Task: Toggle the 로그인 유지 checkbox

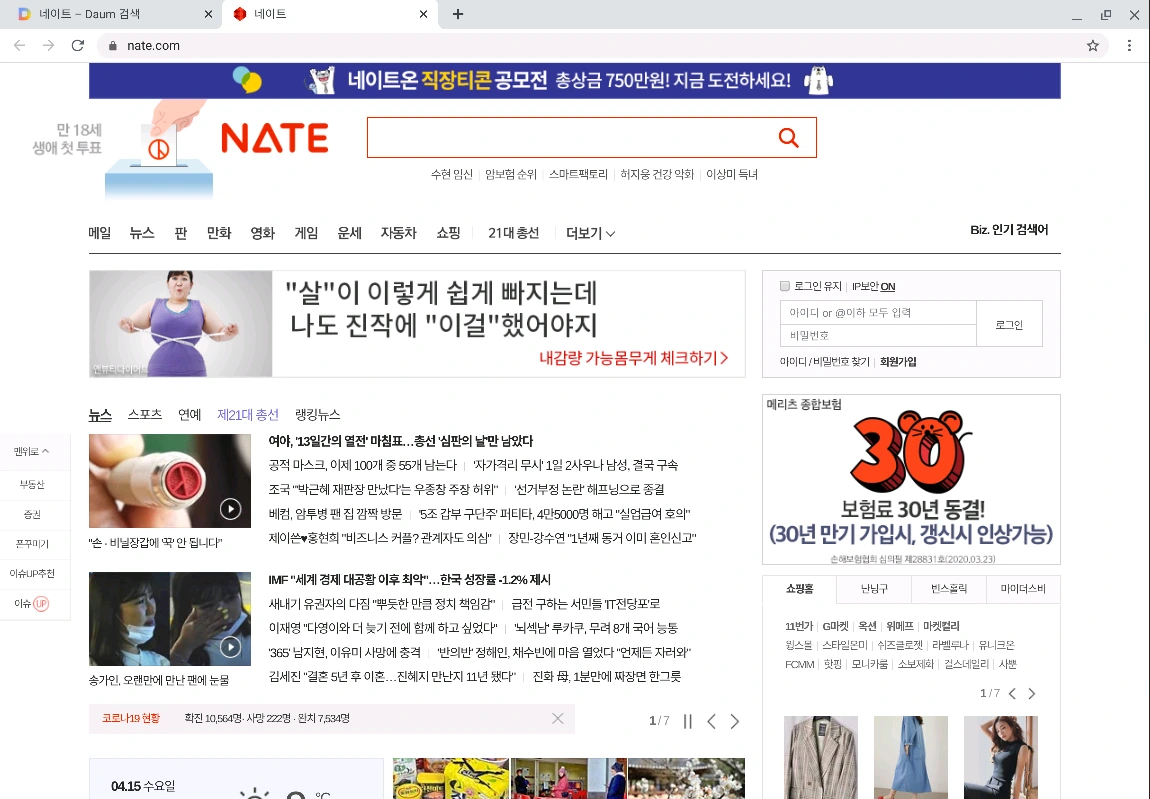Action: pyautogui.click(x=785, y=286)
